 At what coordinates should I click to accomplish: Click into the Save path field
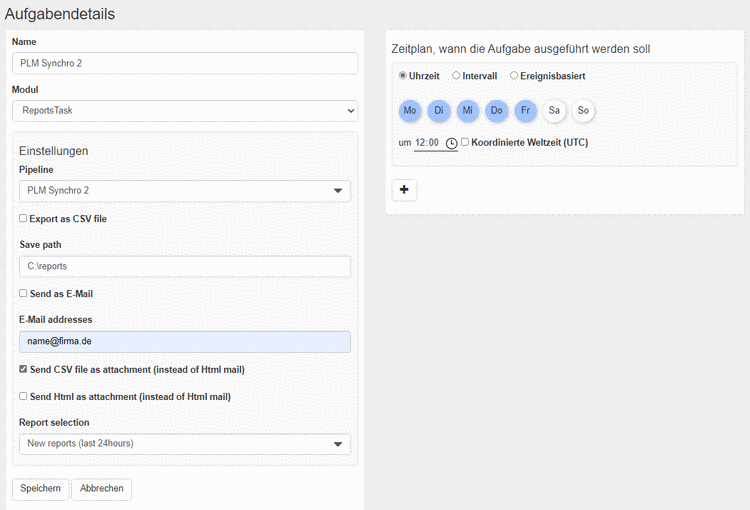click(185, 266)
